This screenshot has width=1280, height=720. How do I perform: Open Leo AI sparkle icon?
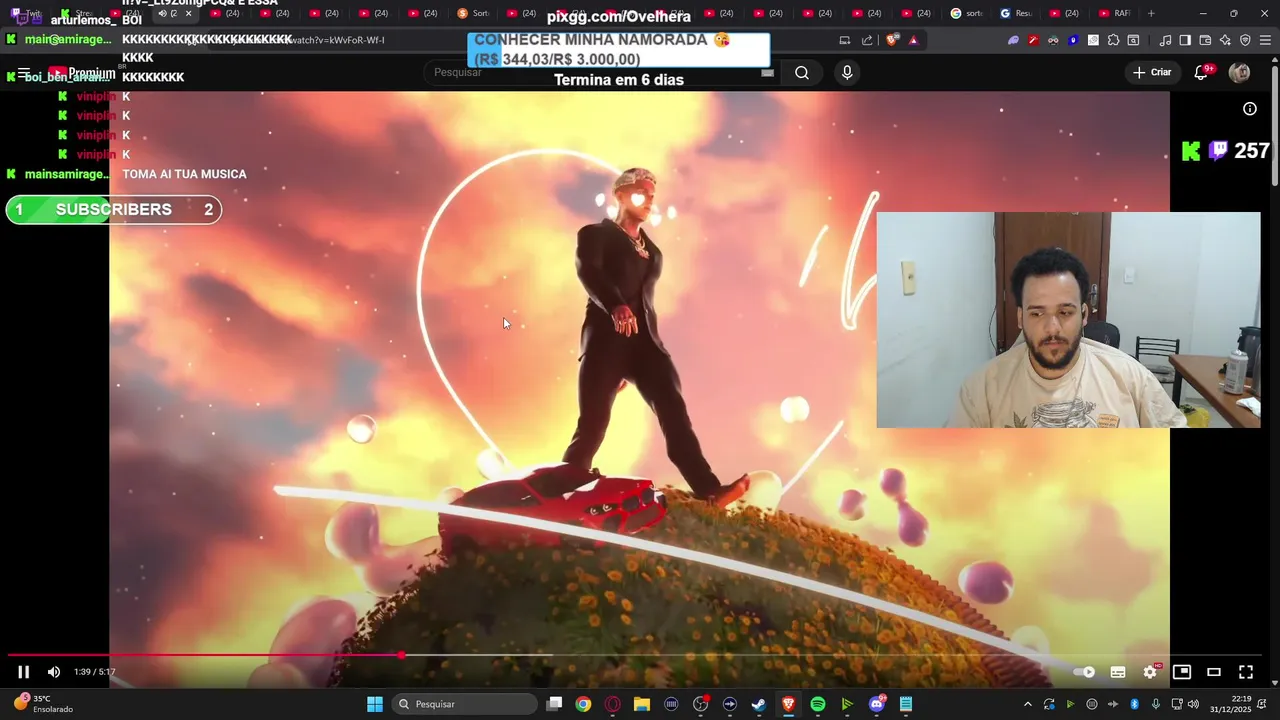(x=1225, y=40)
